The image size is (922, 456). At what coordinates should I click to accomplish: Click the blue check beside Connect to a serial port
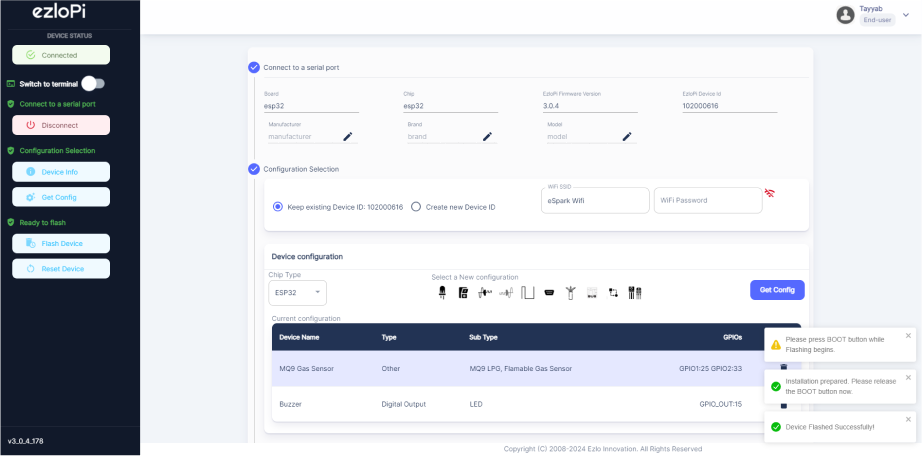[x=254, y=67]
